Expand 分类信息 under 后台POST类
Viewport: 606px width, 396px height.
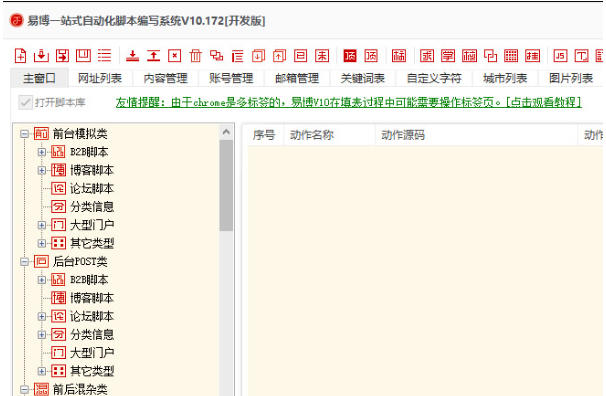[x=42, y=335]
